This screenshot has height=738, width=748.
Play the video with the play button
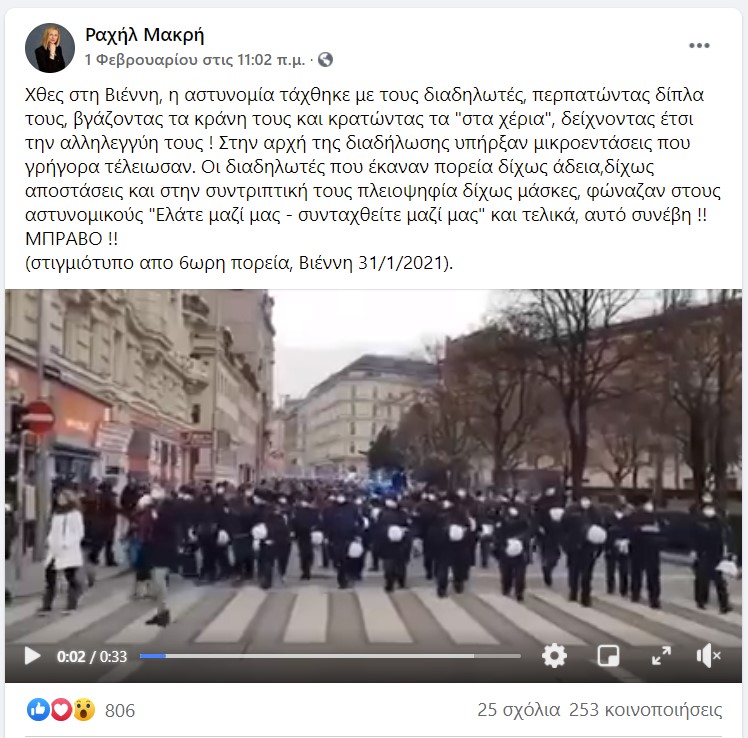click(32, 656)
